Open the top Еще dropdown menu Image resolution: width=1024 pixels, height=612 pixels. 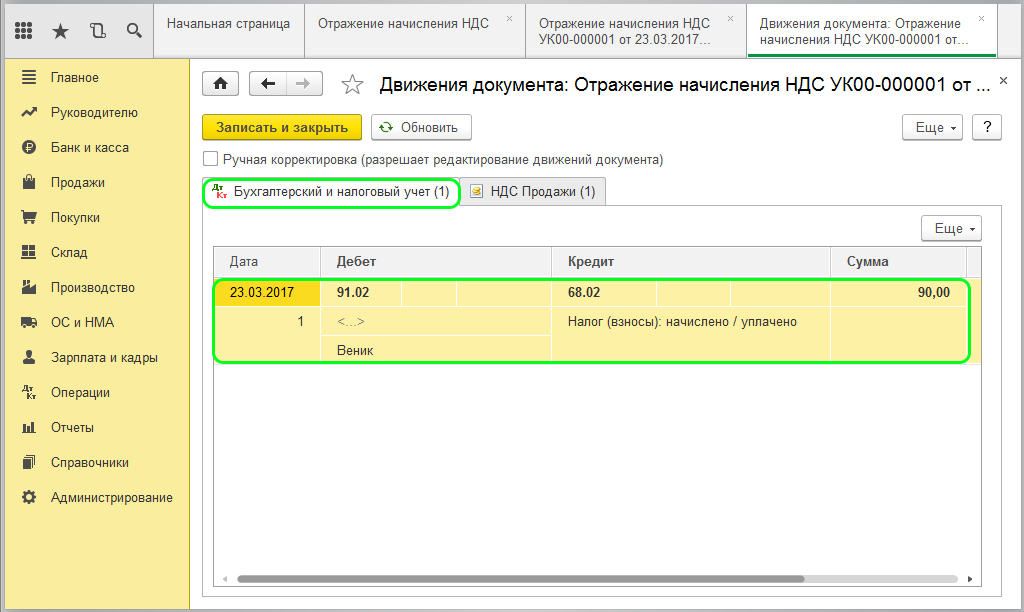[x=932, y=127]
